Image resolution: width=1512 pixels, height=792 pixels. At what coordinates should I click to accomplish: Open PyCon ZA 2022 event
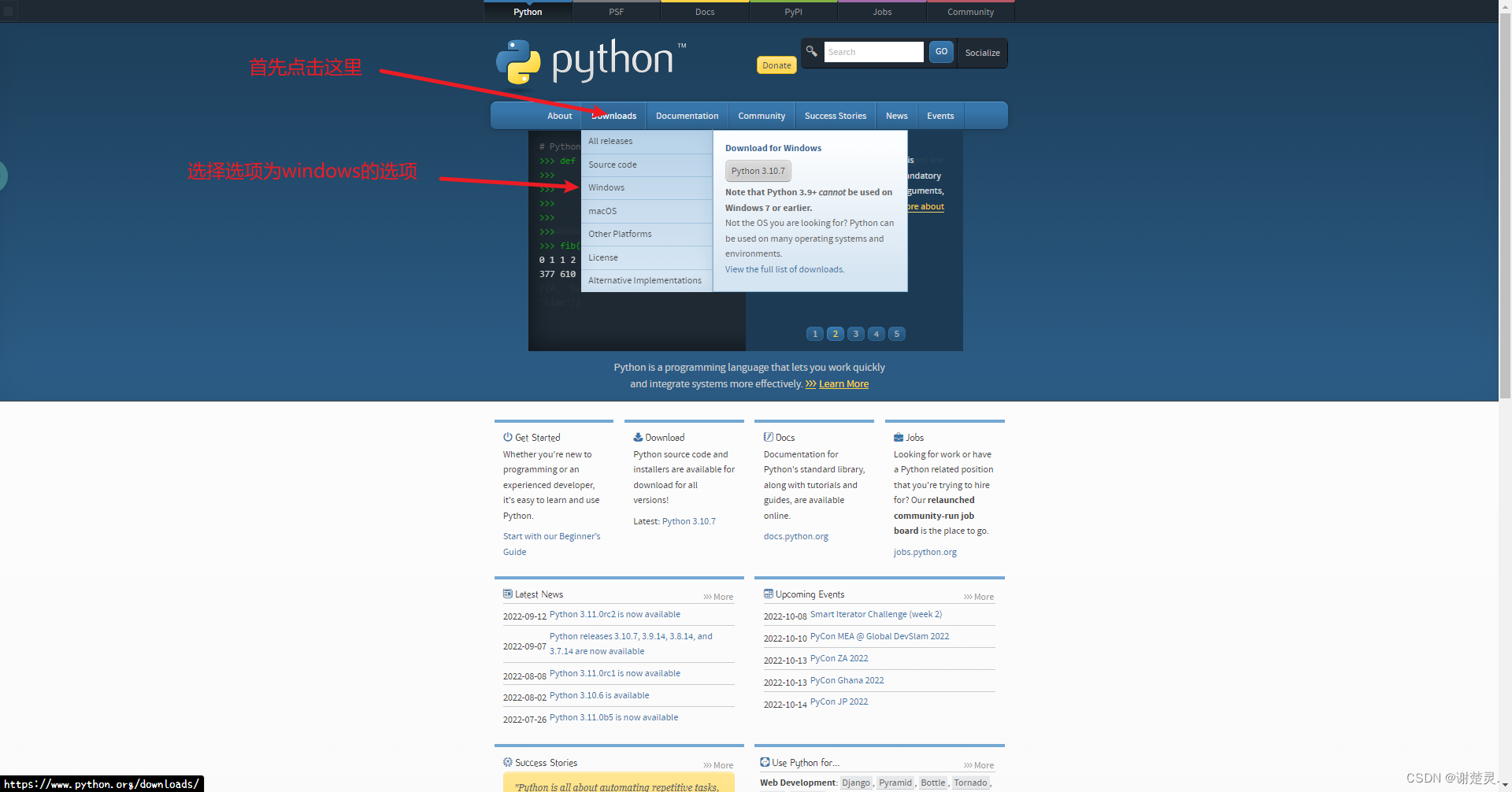coord(839,658)
